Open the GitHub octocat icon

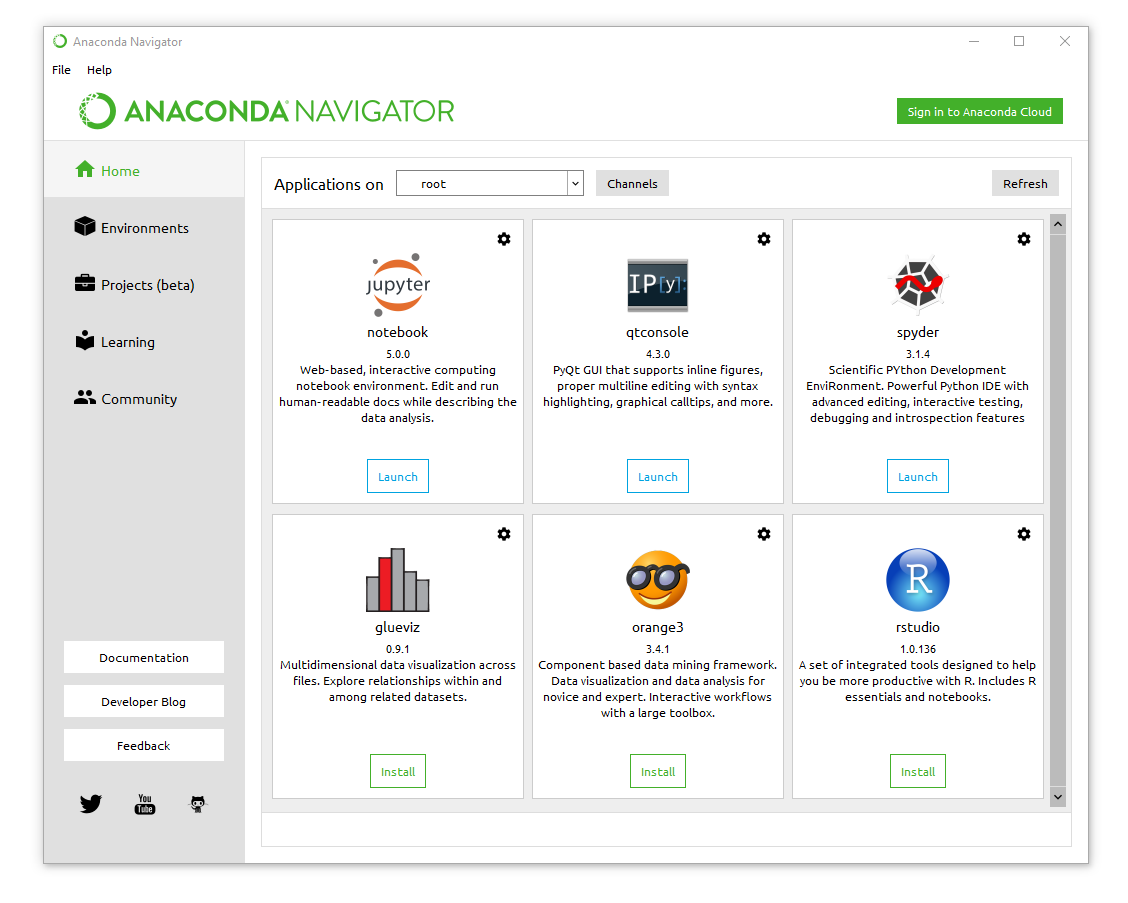(198, 804)
